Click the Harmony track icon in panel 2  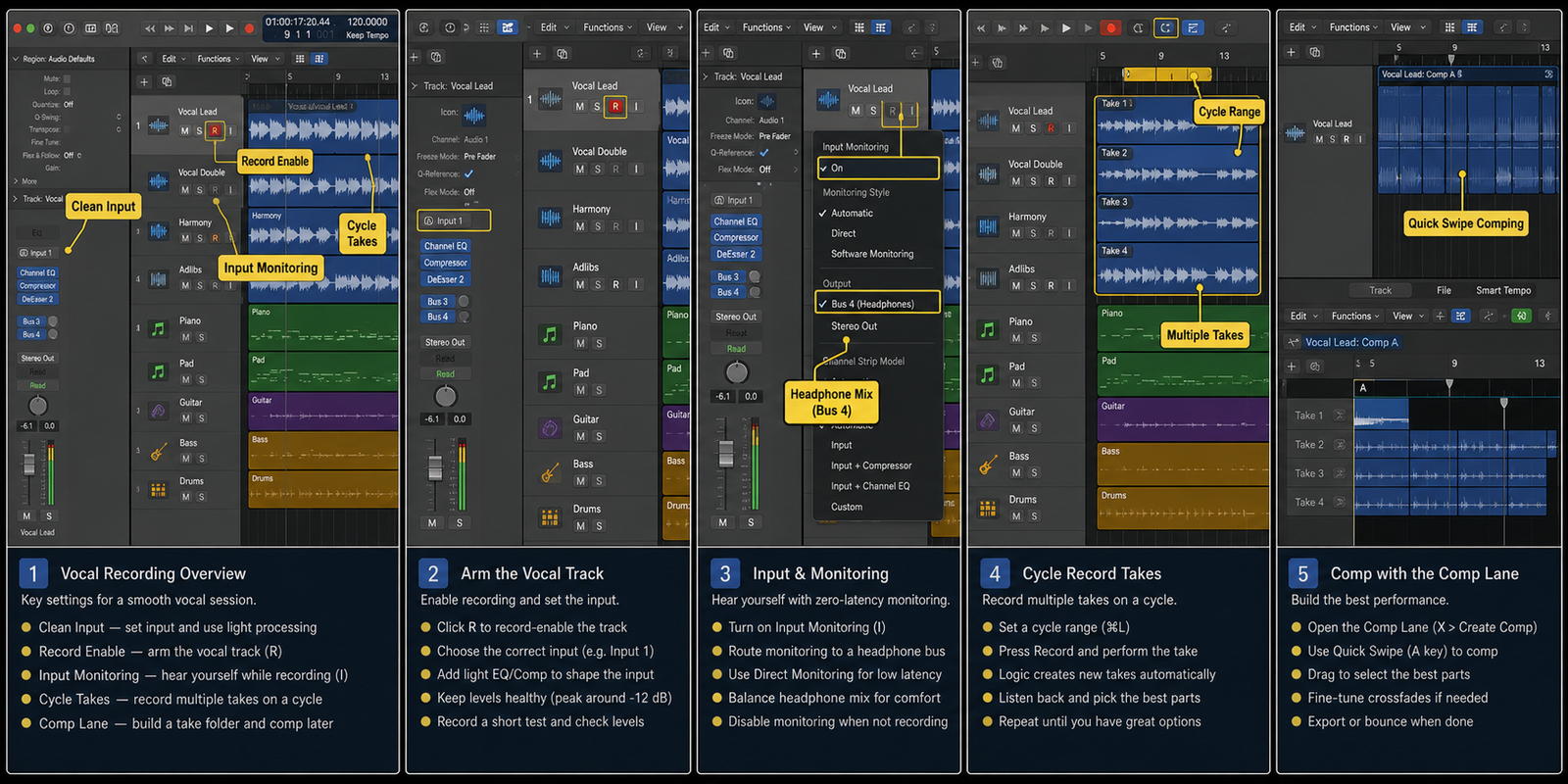tap(550, 219)
